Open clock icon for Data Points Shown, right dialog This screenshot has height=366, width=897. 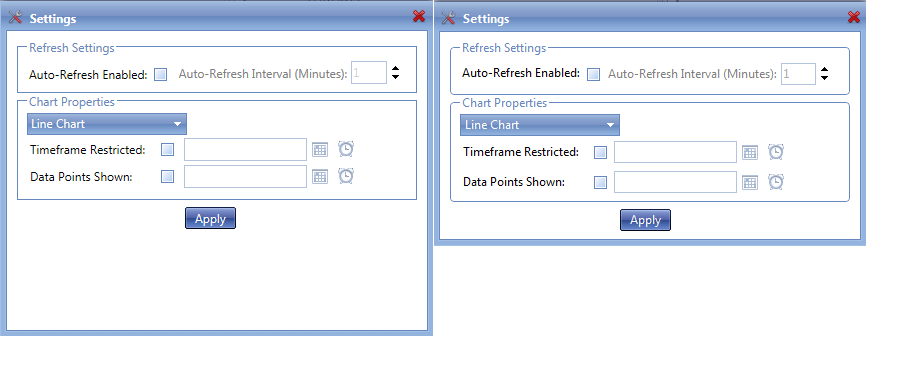[776, 182]
